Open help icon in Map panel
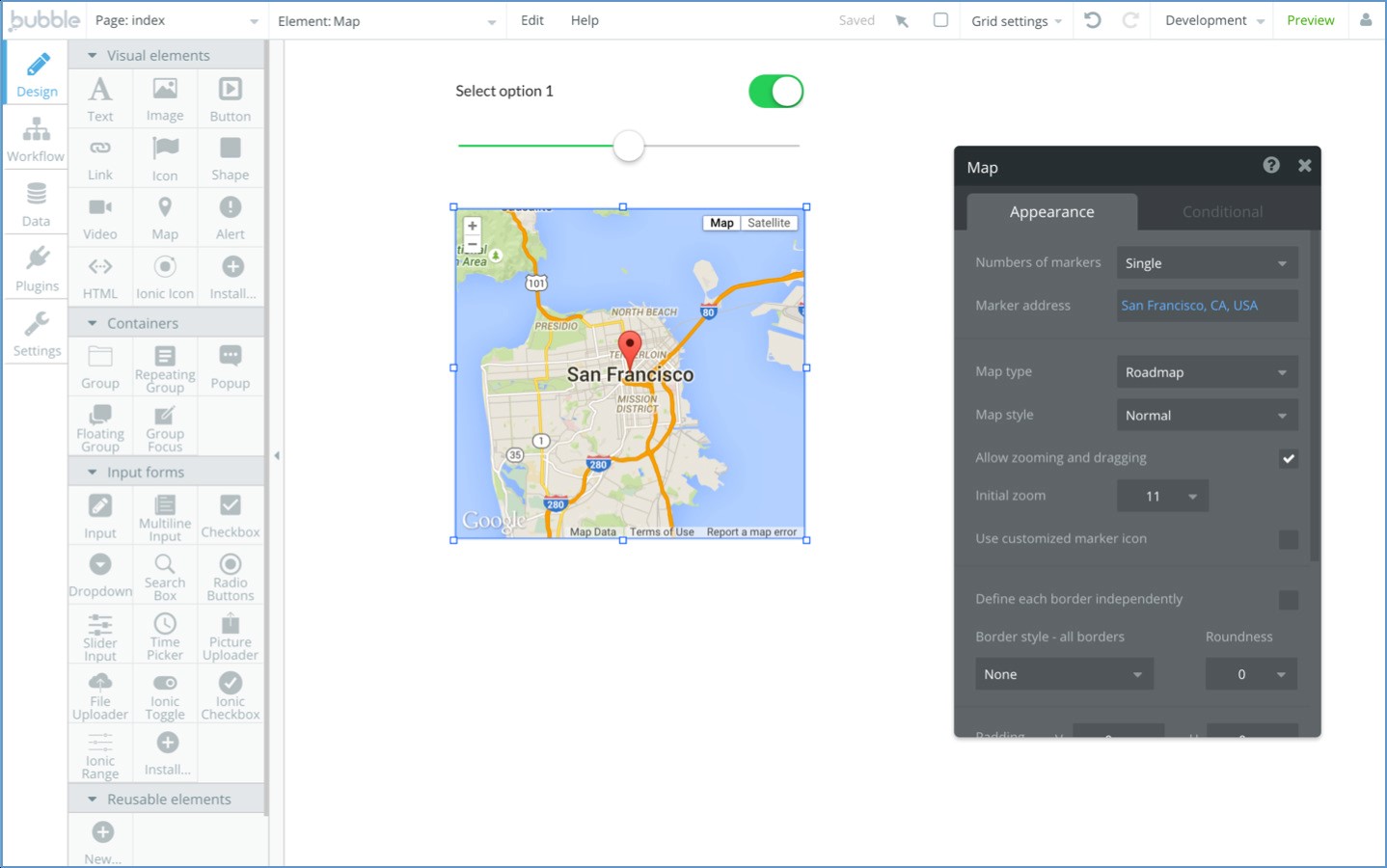 (x=1271, y=165)
